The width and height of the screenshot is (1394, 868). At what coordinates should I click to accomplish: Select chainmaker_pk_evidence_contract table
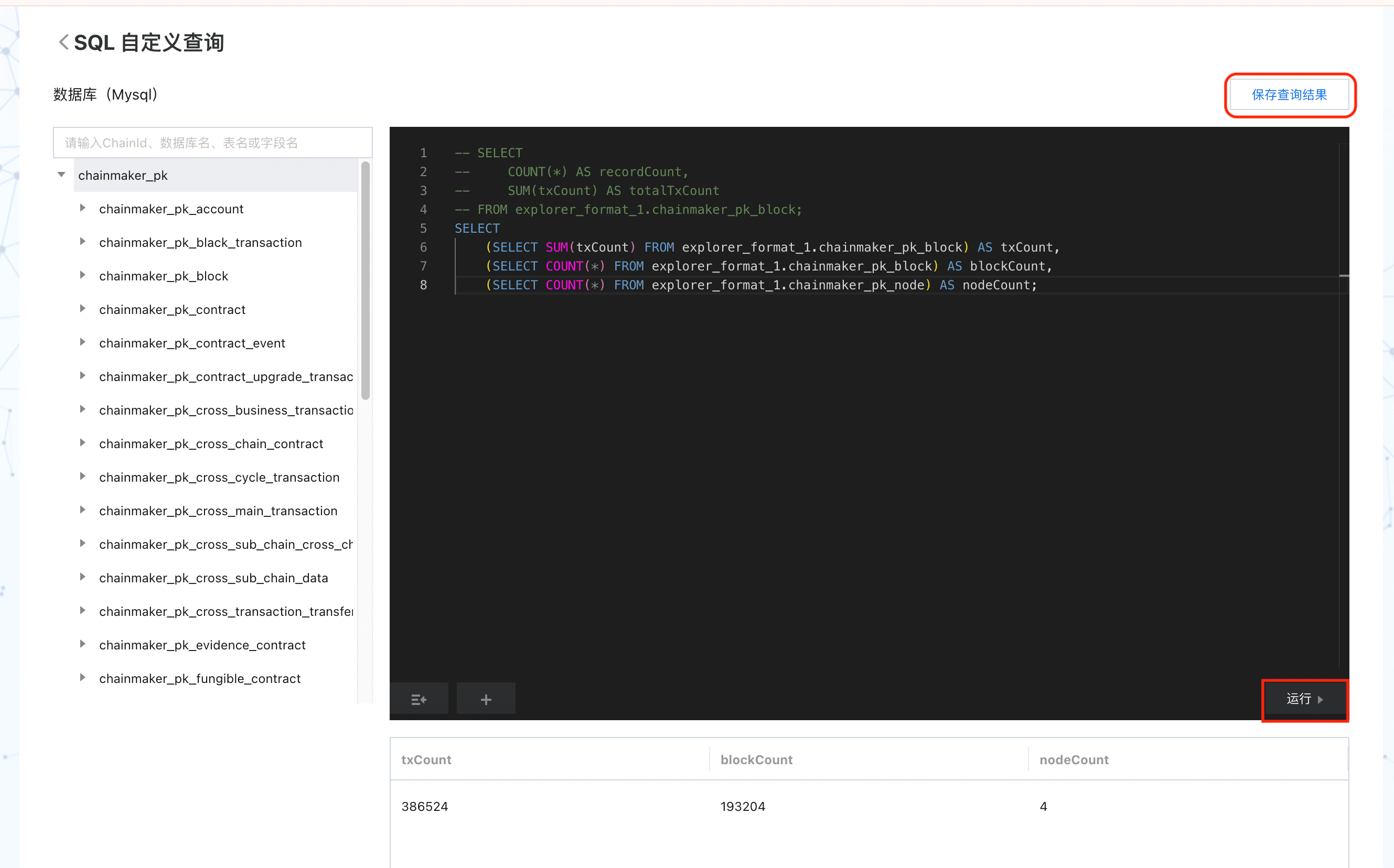(x=202, y=645)
